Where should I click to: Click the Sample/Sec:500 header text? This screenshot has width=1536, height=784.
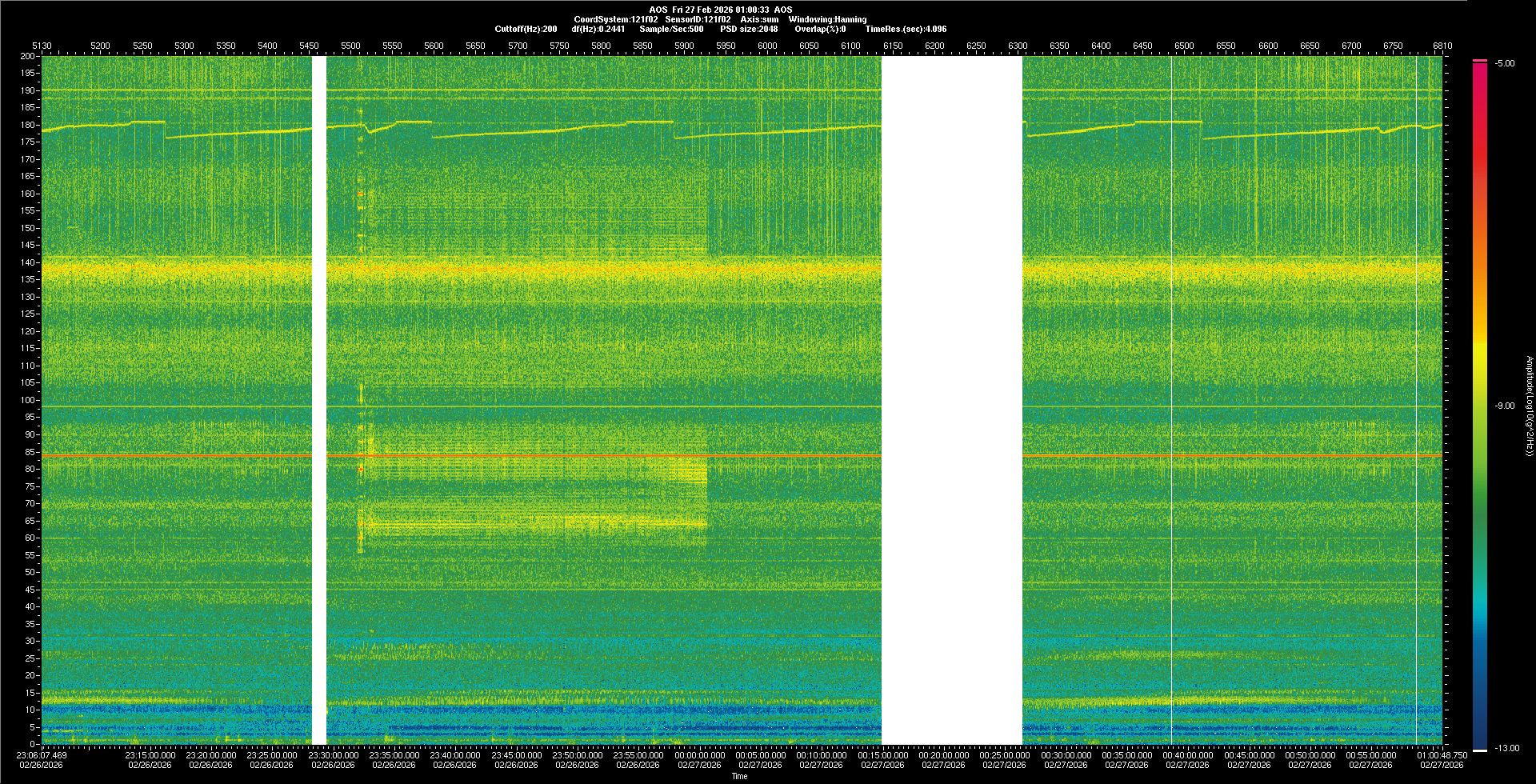(671, 29)
